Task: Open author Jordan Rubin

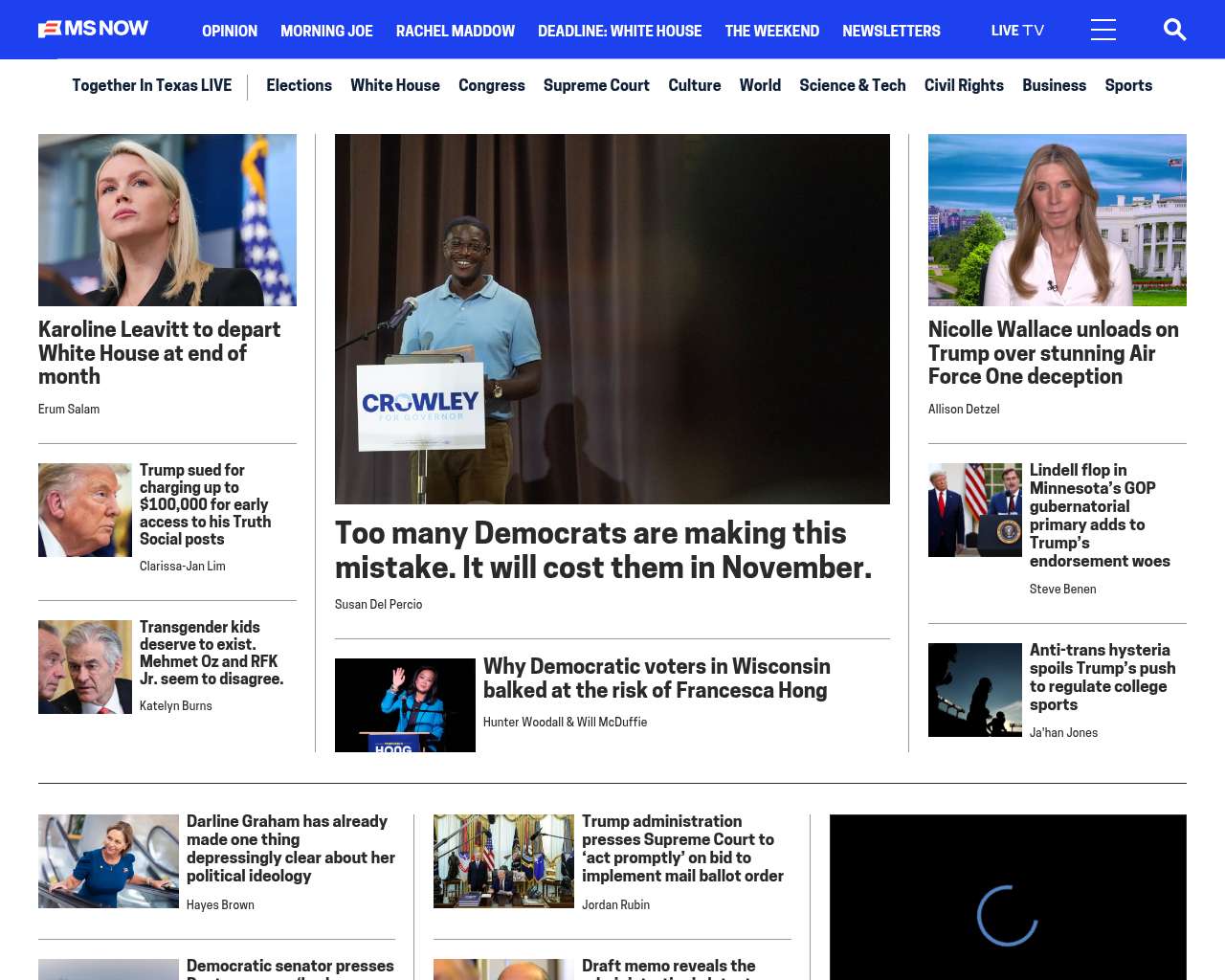Action: (x=615, y=904)
